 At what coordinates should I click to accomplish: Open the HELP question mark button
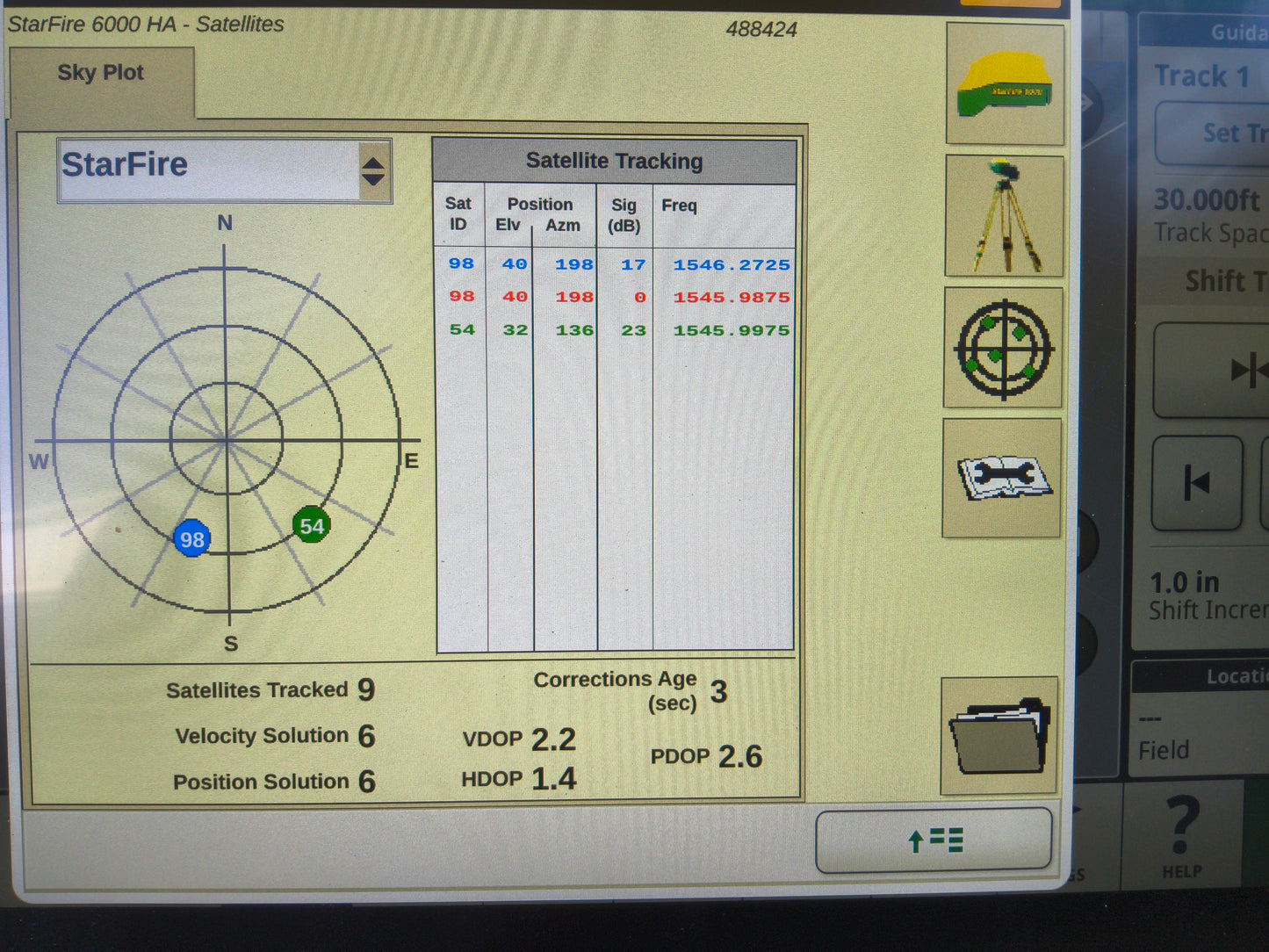[1182, 834]
